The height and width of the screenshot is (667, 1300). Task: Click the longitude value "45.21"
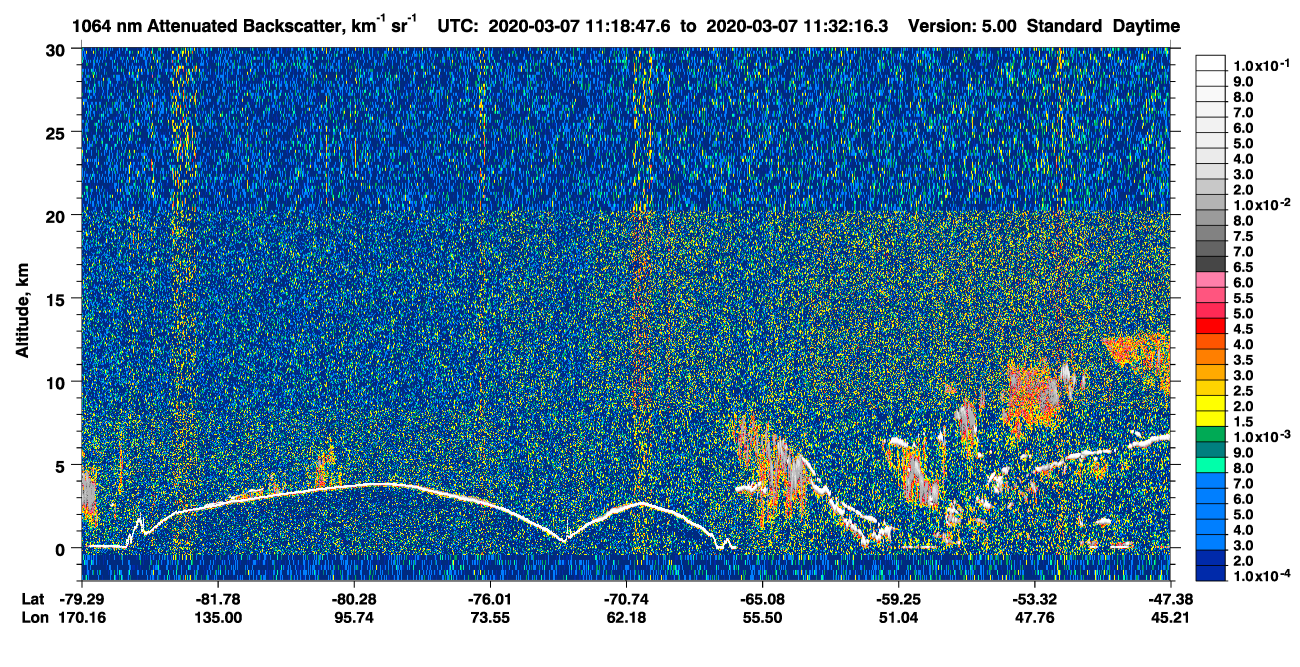click(x=1169, y=618)
